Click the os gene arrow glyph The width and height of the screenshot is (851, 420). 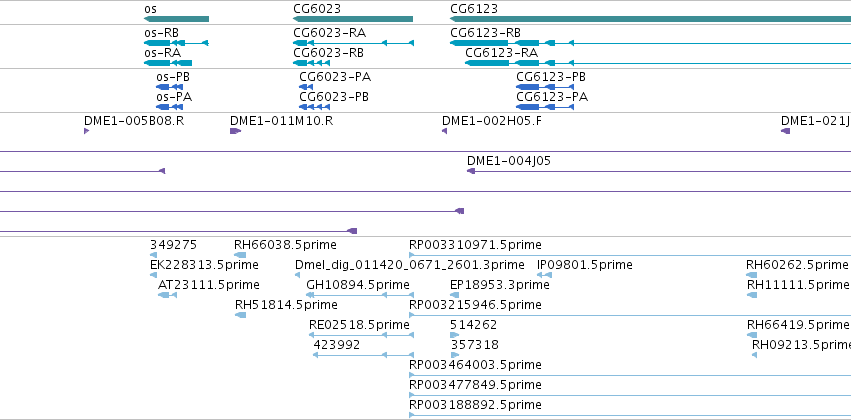(176, 19)
